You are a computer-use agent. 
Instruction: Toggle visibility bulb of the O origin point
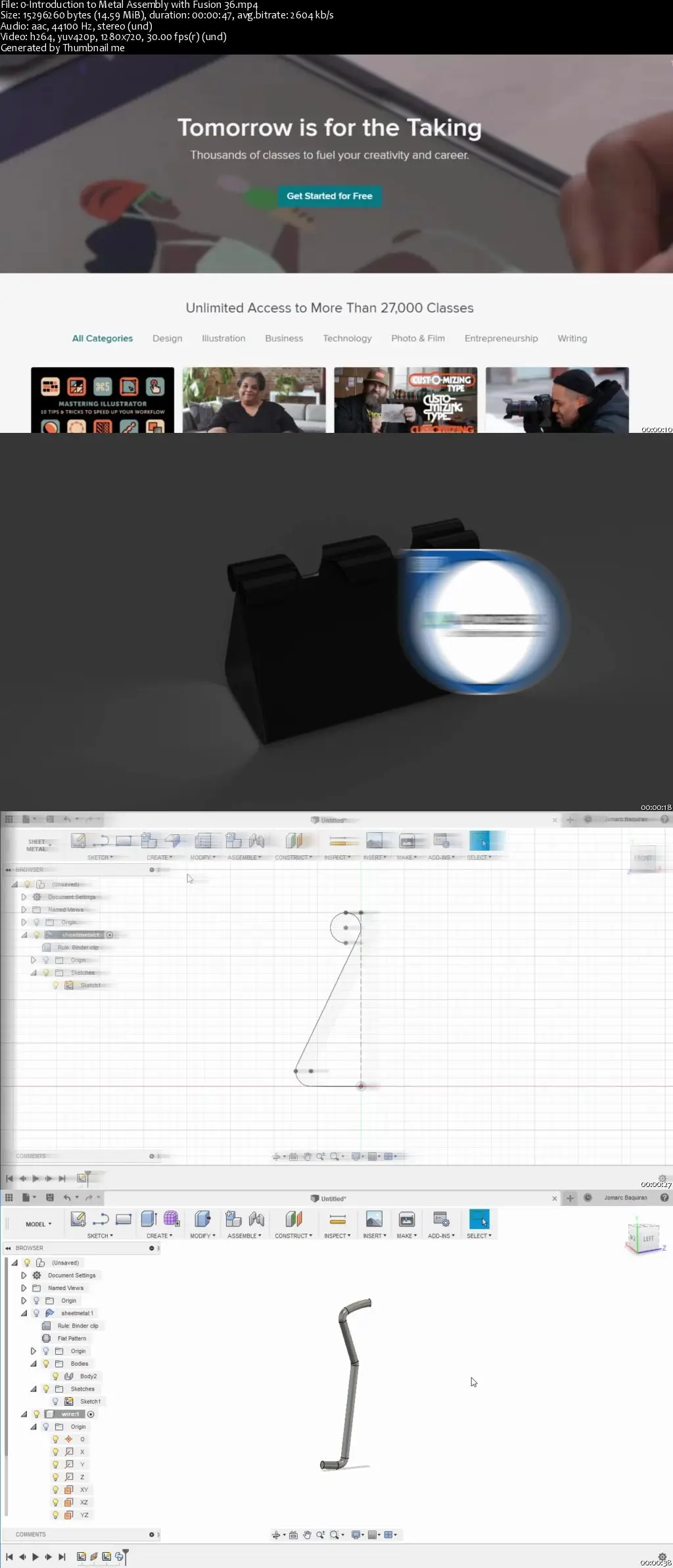pyautogui.click(x=56, y=1439)
